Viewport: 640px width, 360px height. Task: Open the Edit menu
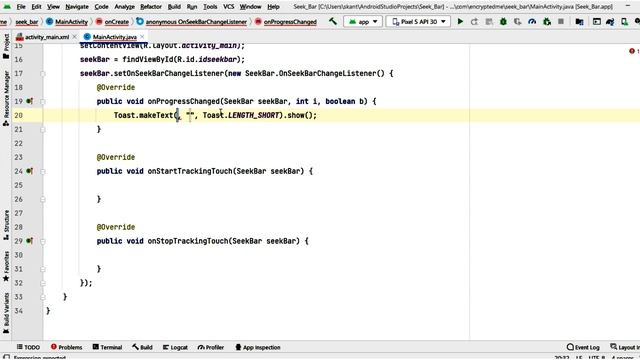(x=36, y=7)
